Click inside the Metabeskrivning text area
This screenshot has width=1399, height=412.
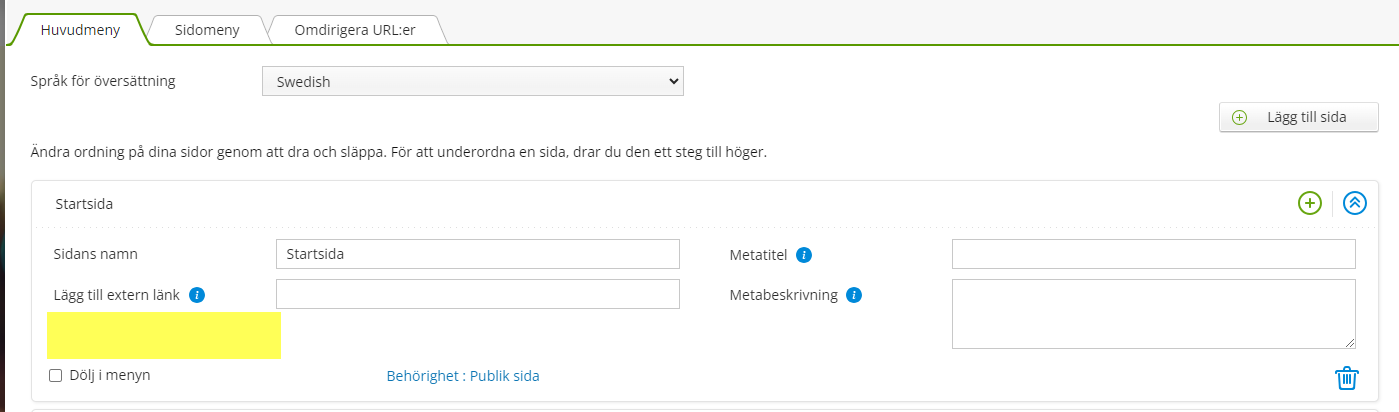pos(1152,313)
